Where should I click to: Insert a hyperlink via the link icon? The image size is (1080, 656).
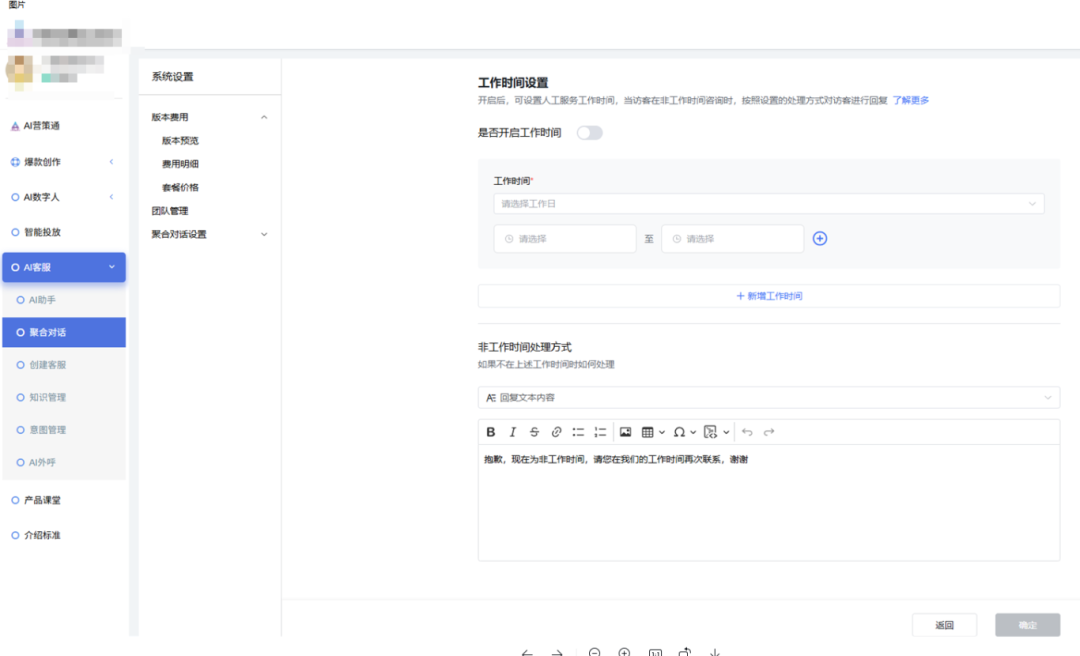click(x=556, y=432)
